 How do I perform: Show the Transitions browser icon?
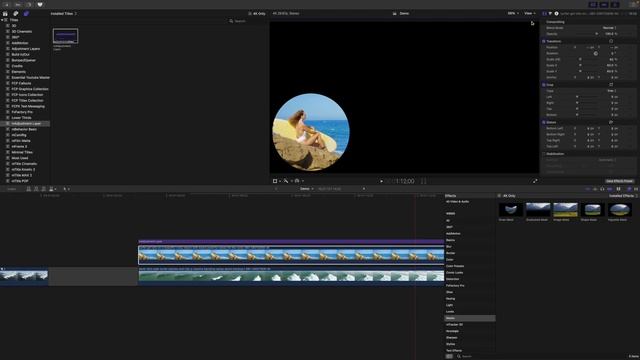[636, 189]
